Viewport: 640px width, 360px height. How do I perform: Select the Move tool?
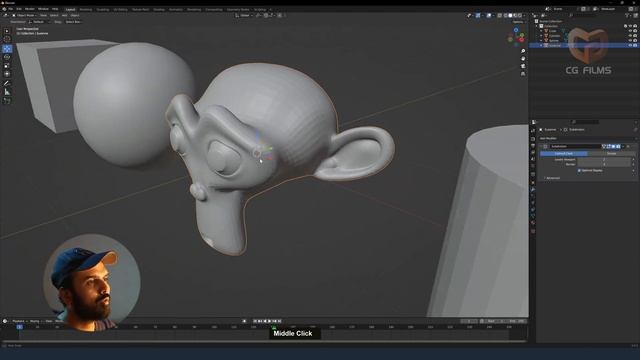7,49
